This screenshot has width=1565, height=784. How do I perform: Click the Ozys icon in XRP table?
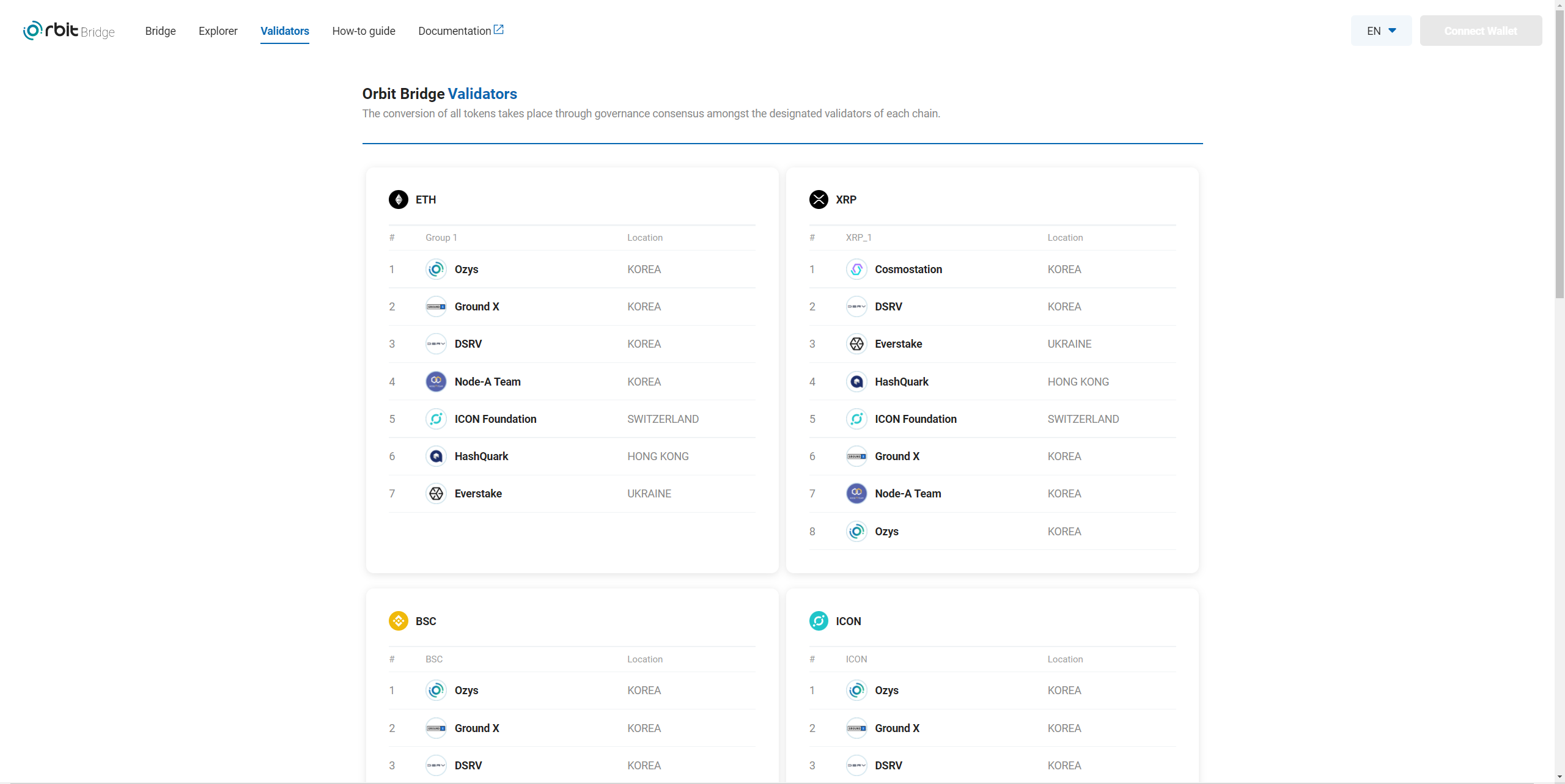tap(856, 532)
